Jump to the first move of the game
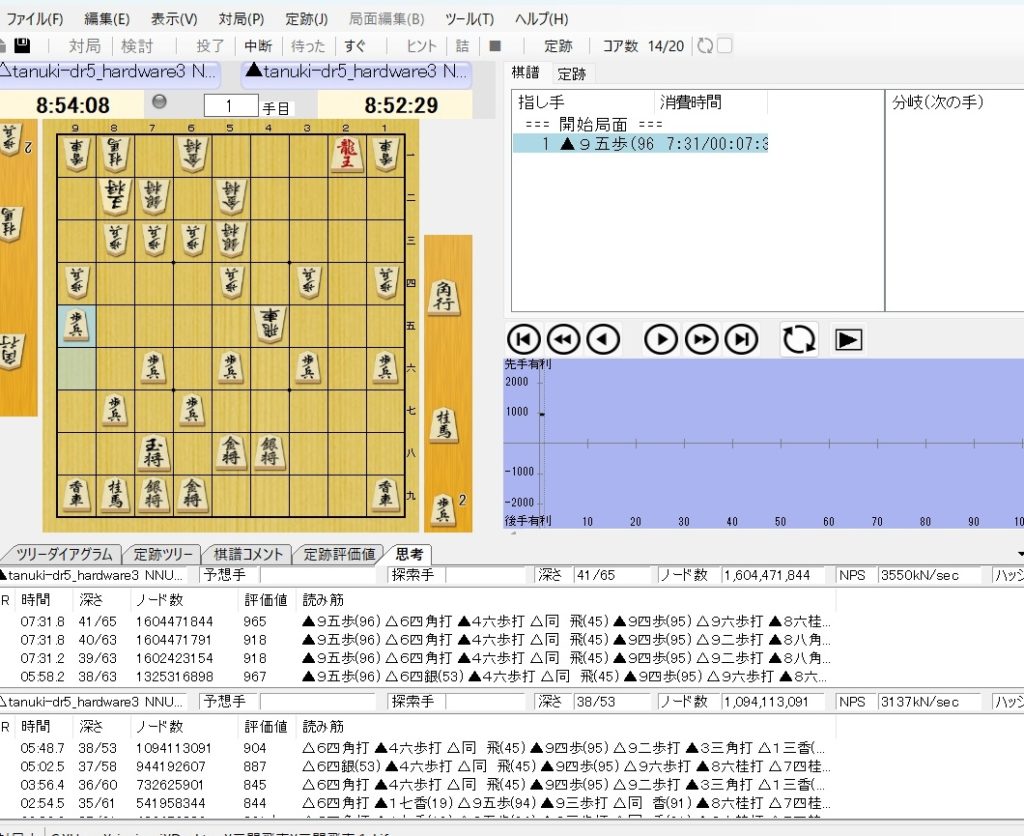1024x836 pixels. tap(524, 340)
